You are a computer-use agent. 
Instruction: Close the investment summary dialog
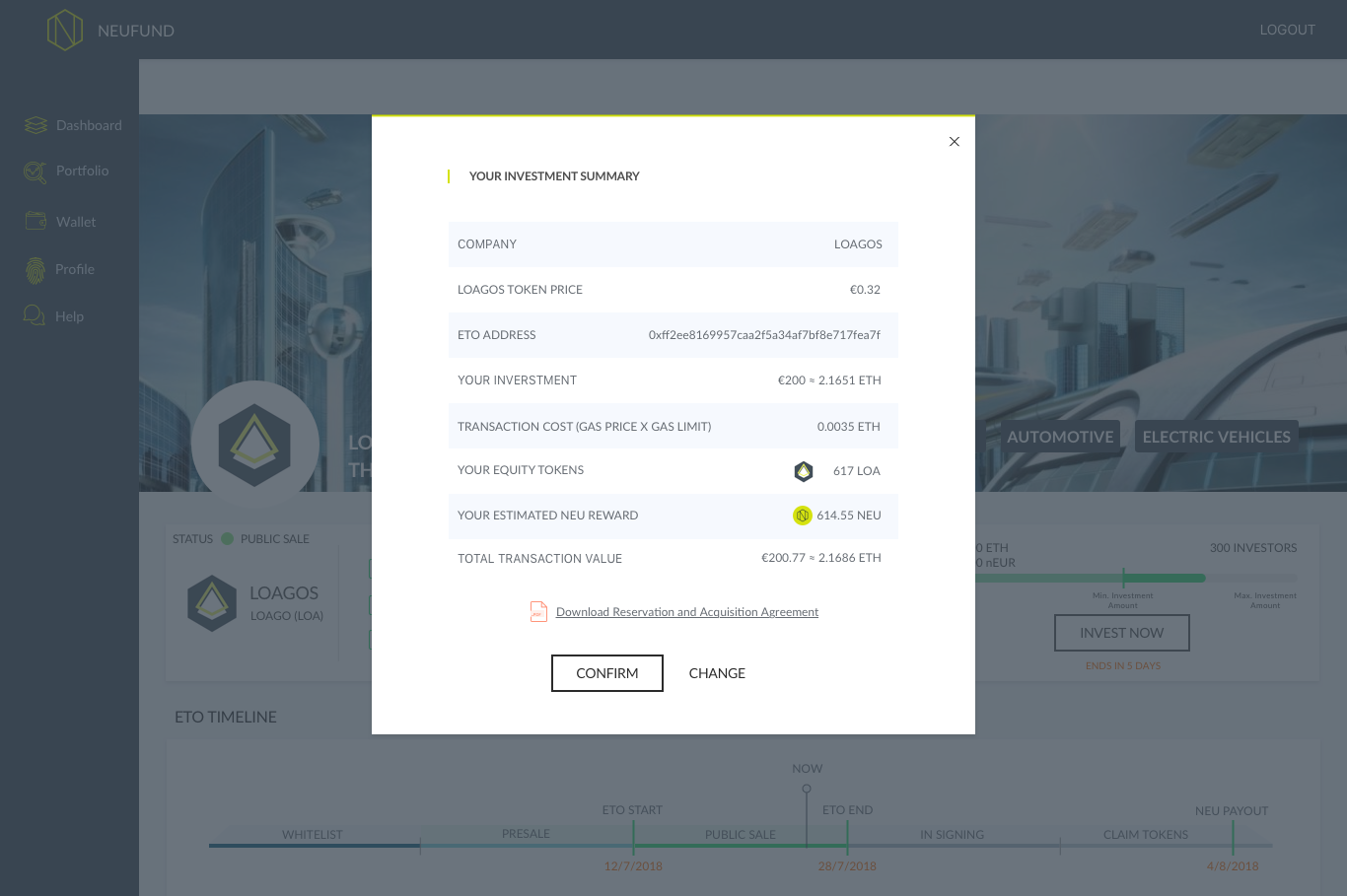(x=955, y=141)
